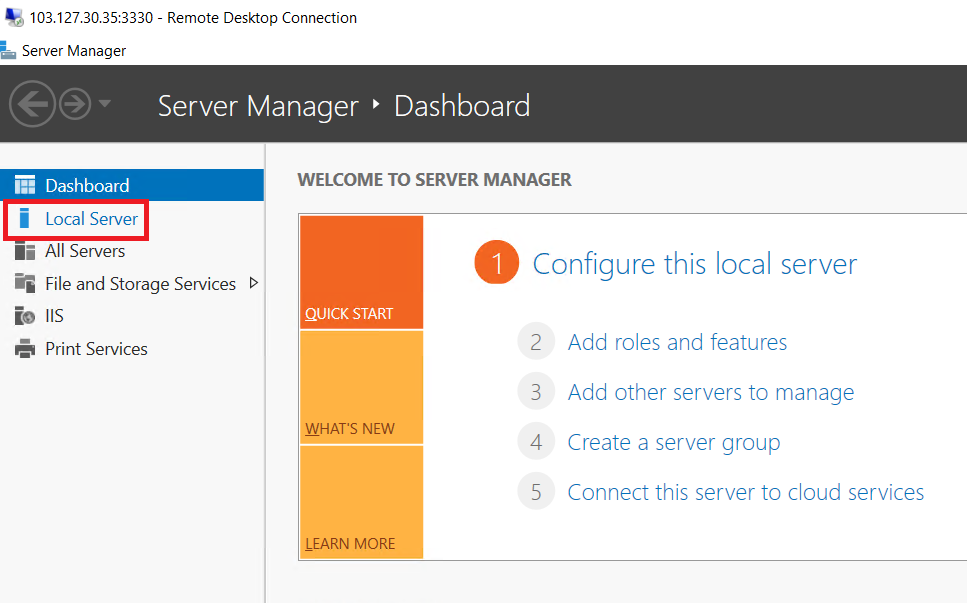Click Add other servers to manage
967x603 pixels.
pyautogui.click(x=710, y=392)
